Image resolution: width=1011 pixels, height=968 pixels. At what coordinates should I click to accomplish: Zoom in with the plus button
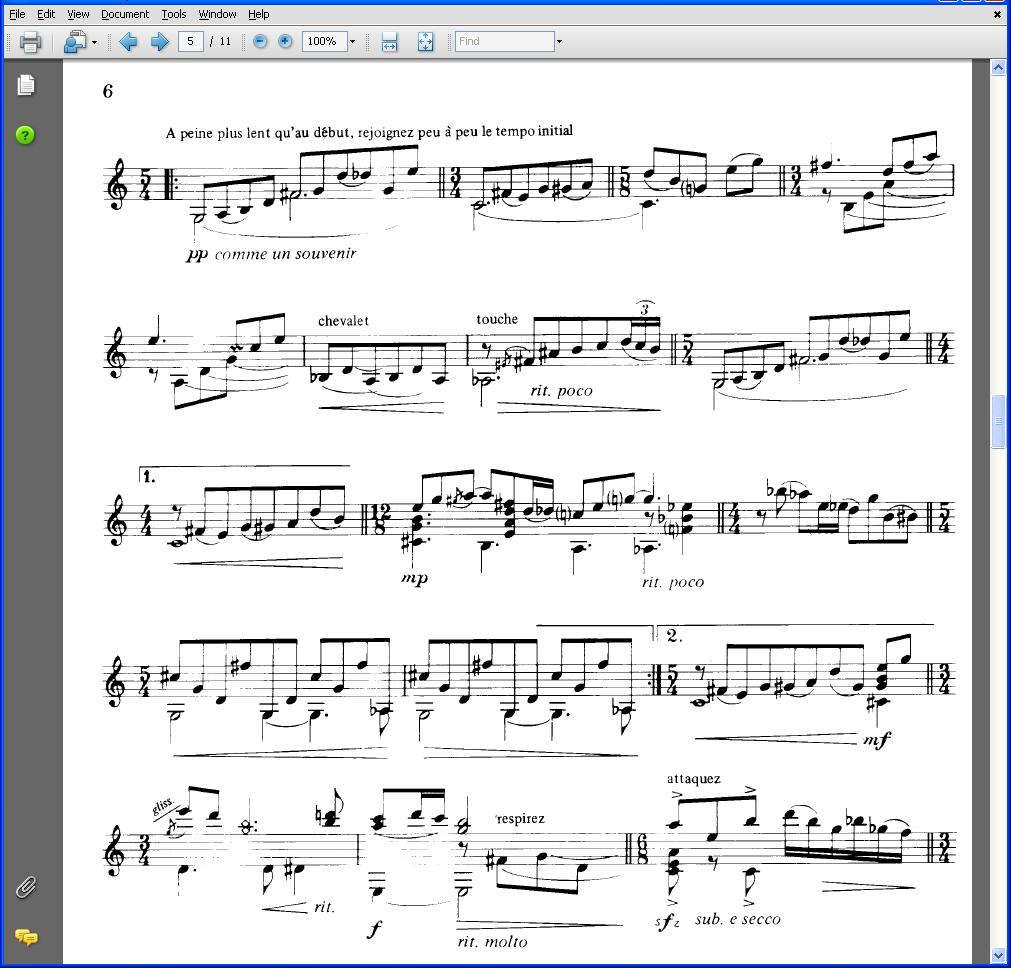[x=285, y=41]
